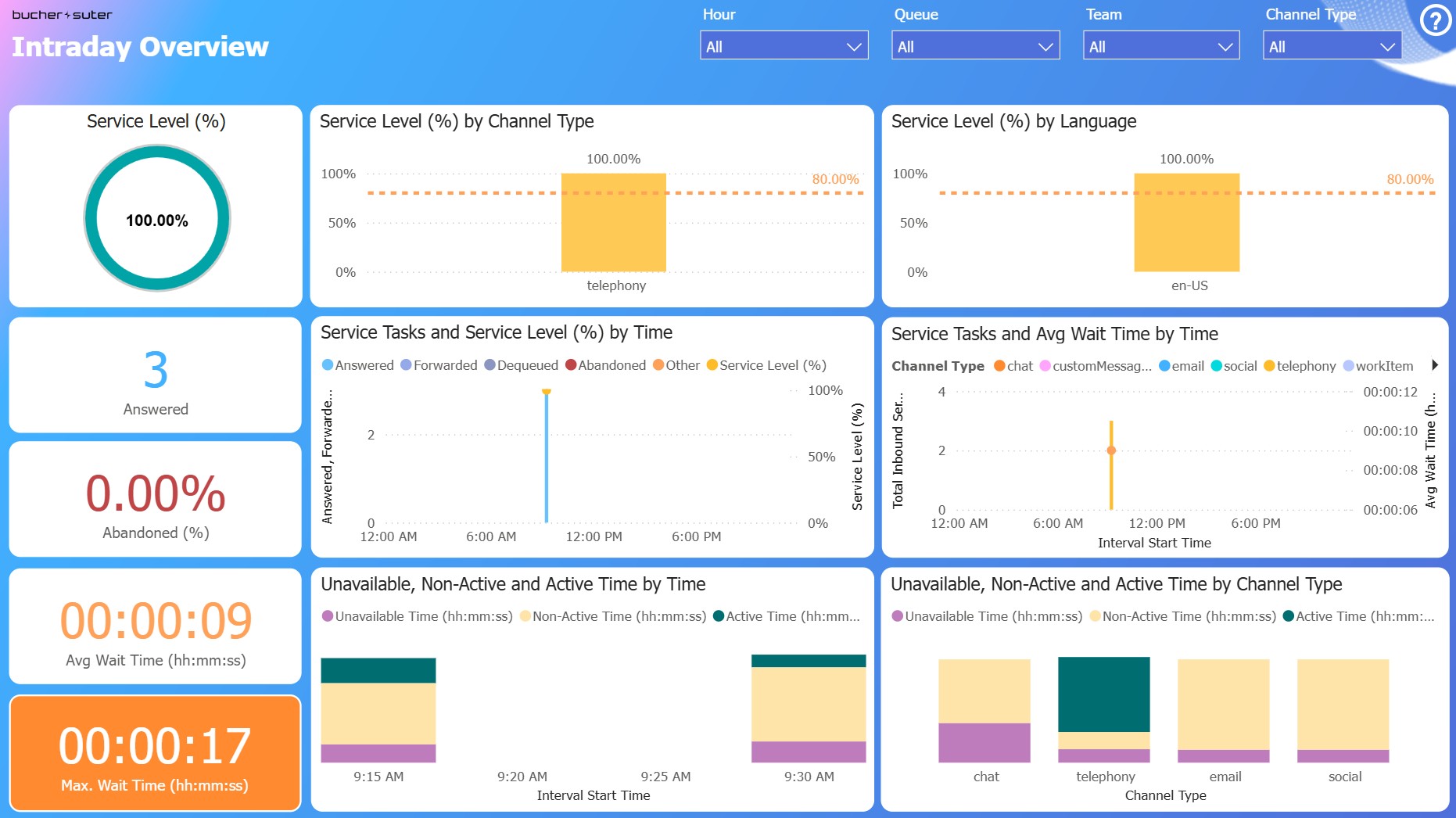Click Unavailable Time legend in the by Time chart
Viewport: 1456px width, 818px height.
(x=418, y=616)
